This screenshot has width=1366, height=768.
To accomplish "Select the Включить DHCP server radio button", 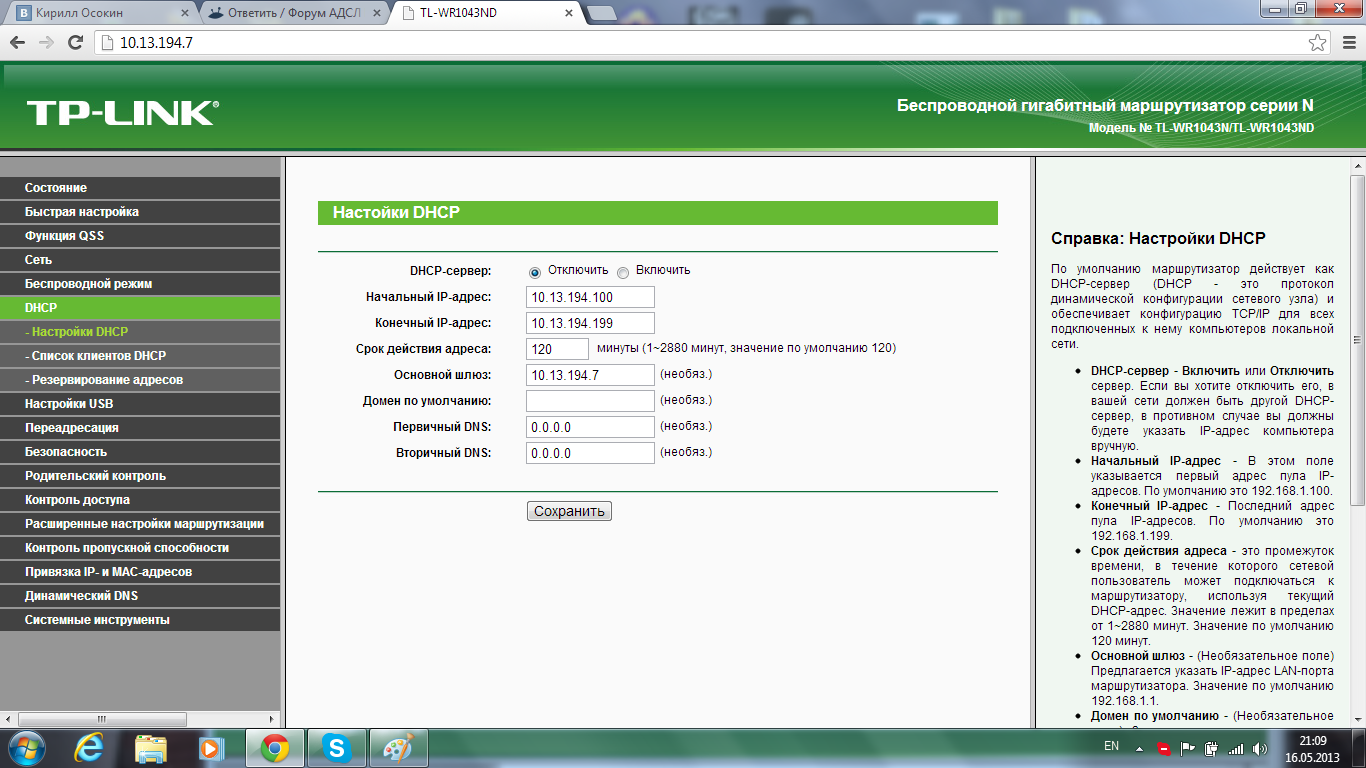I will tap(623, 272).
